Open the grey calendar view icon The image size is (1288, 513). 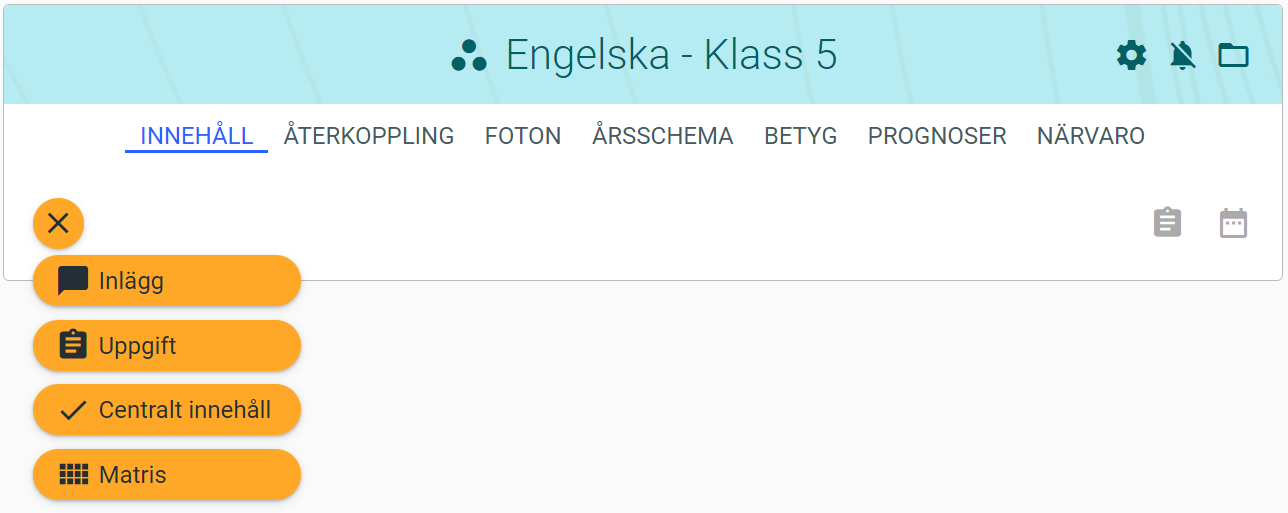point(1233,222)
